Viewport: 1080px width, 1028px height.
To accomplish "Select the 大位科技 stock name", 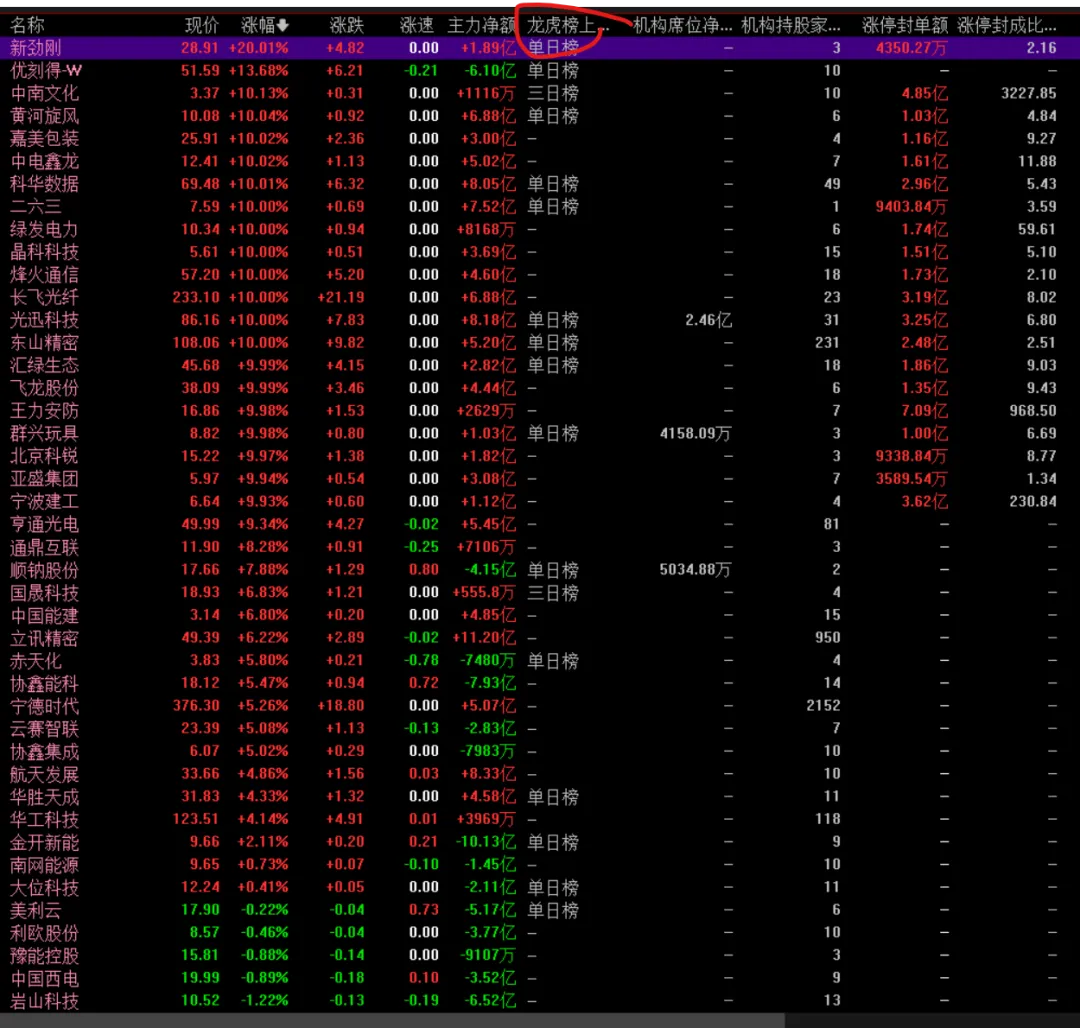I will pos(45,888).
